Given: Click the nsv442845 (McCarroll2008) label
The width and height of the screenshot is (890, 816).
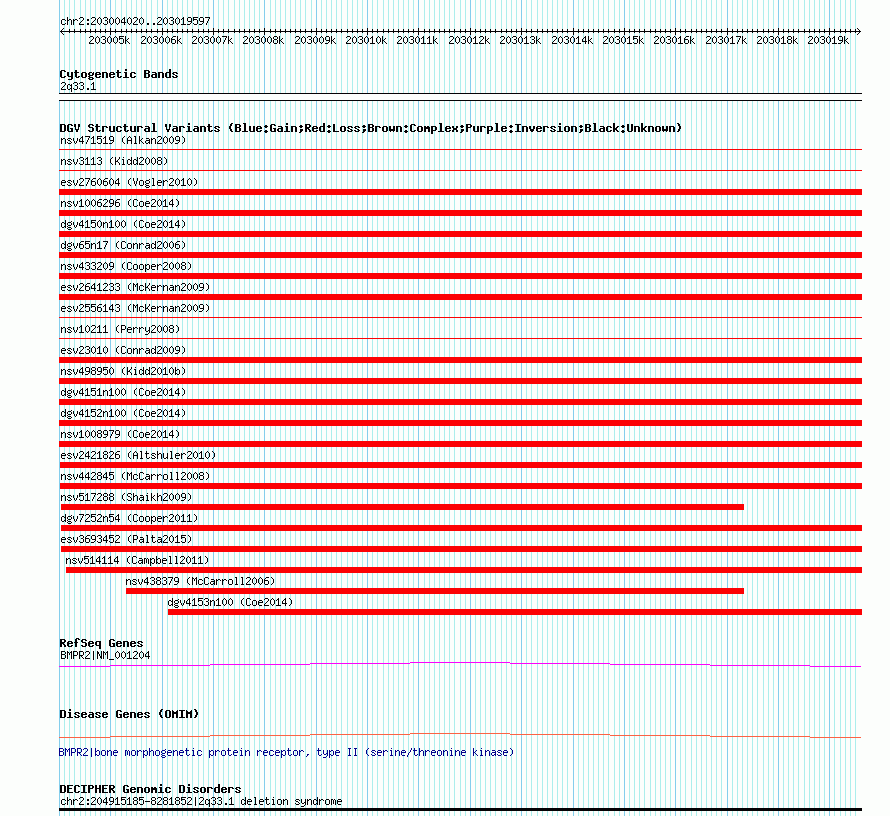Looking at the screenshot, I should click(135, 476).
